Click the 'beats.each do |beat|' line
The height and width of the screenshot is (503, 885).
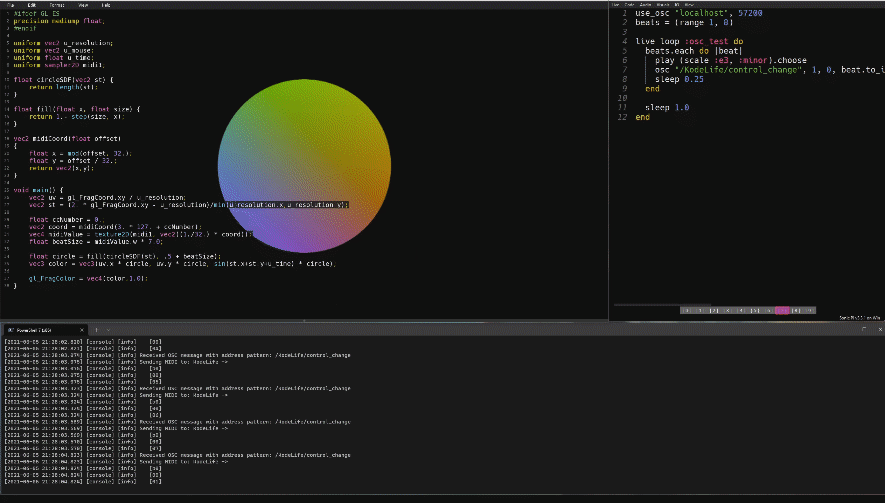click(694, 51)
